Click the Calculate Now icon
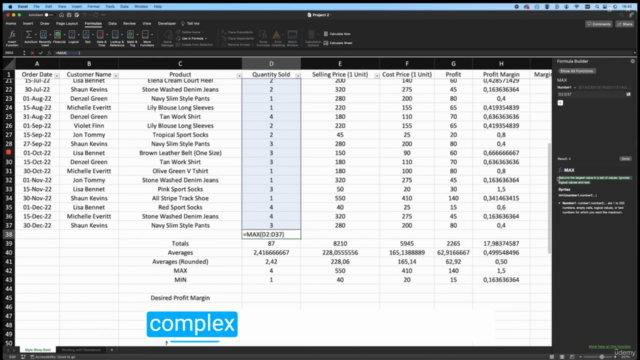 (x=326, y=34)
